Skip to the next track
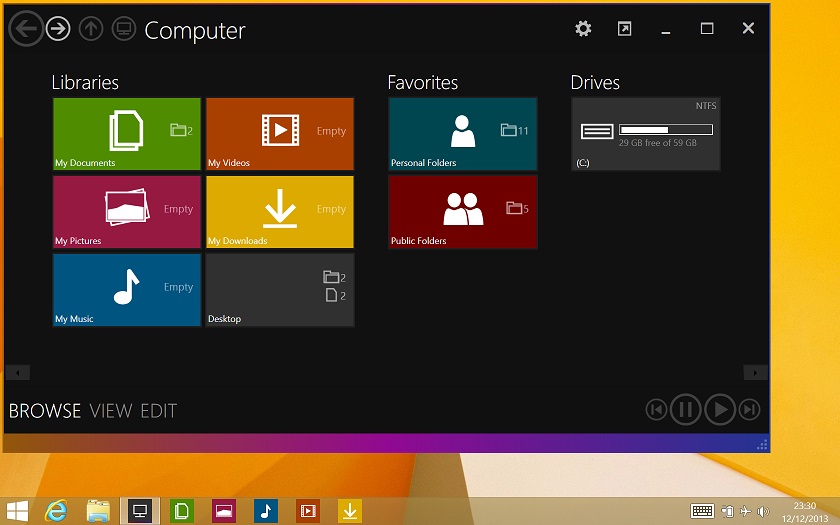Viewport: 840px width, 525px height. [749, 410]
